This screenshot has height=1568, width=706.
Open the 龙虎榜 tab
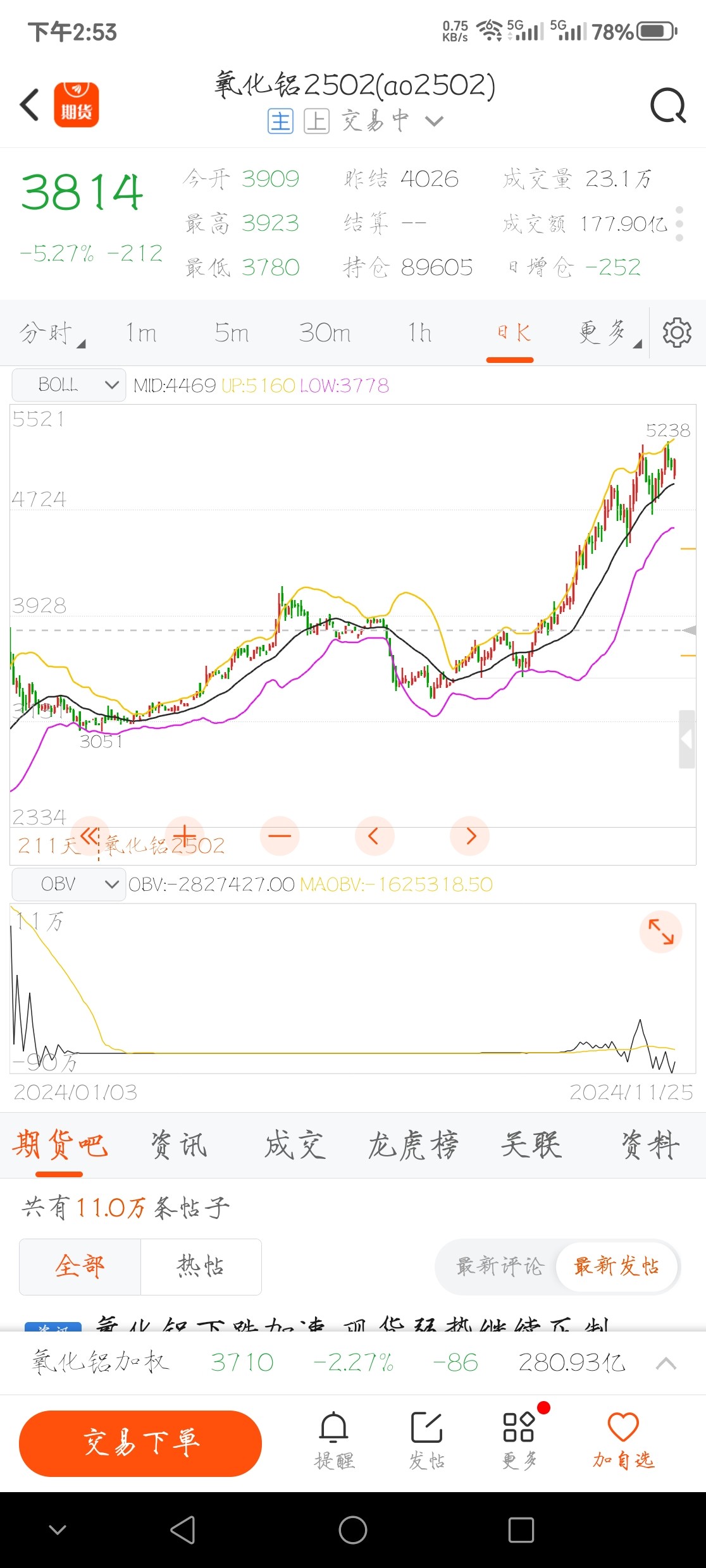coord(413,1145)
